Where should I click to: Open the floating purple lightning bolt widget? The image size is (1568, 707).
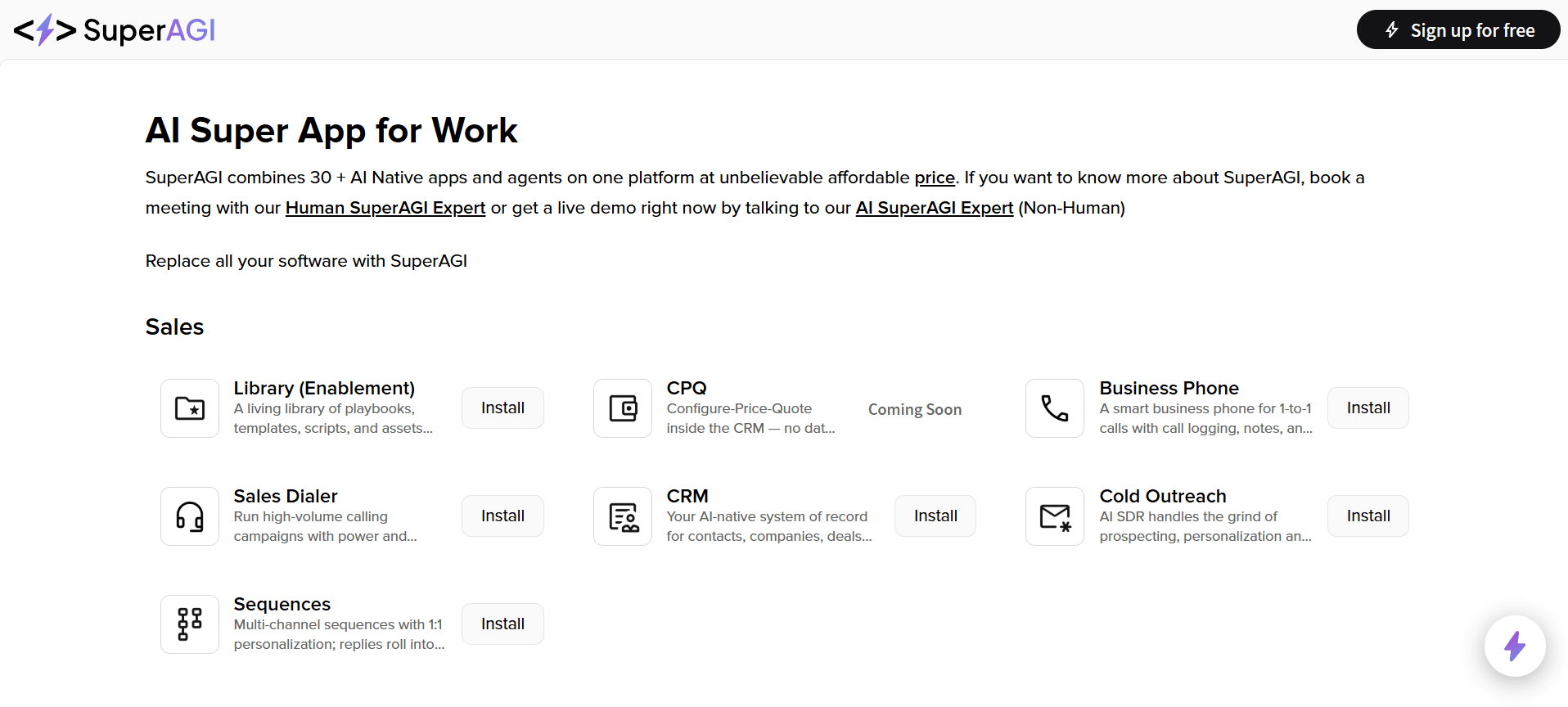point(1515,646)
